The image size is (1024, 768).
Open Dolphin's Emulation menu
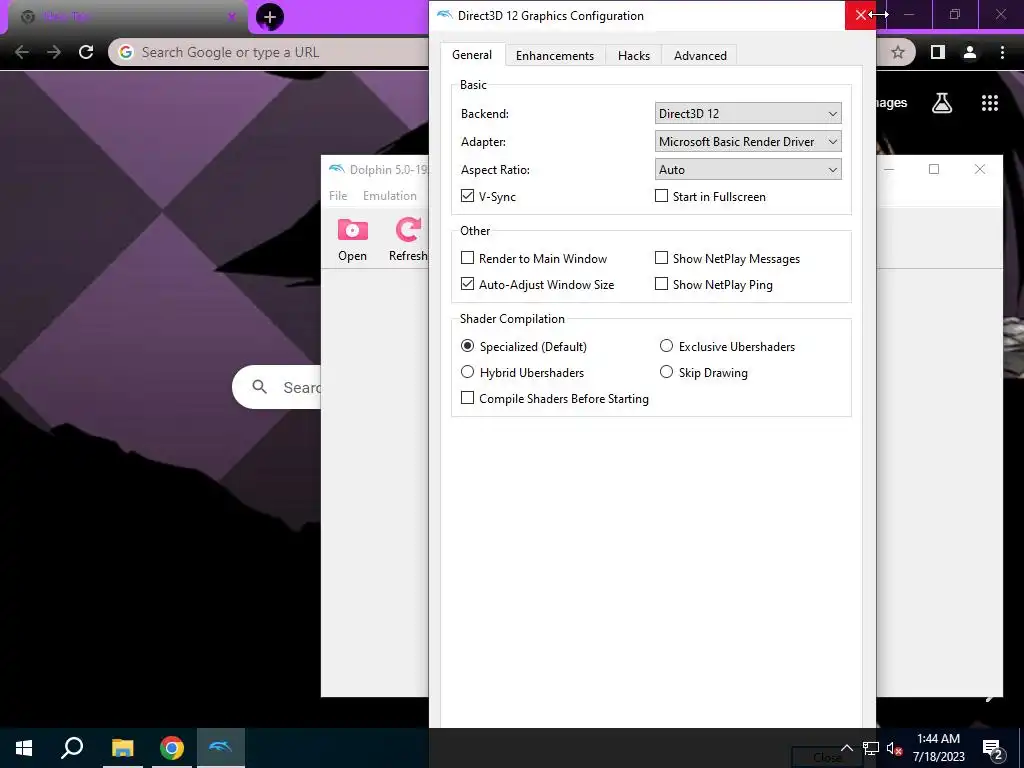(390, 196)
